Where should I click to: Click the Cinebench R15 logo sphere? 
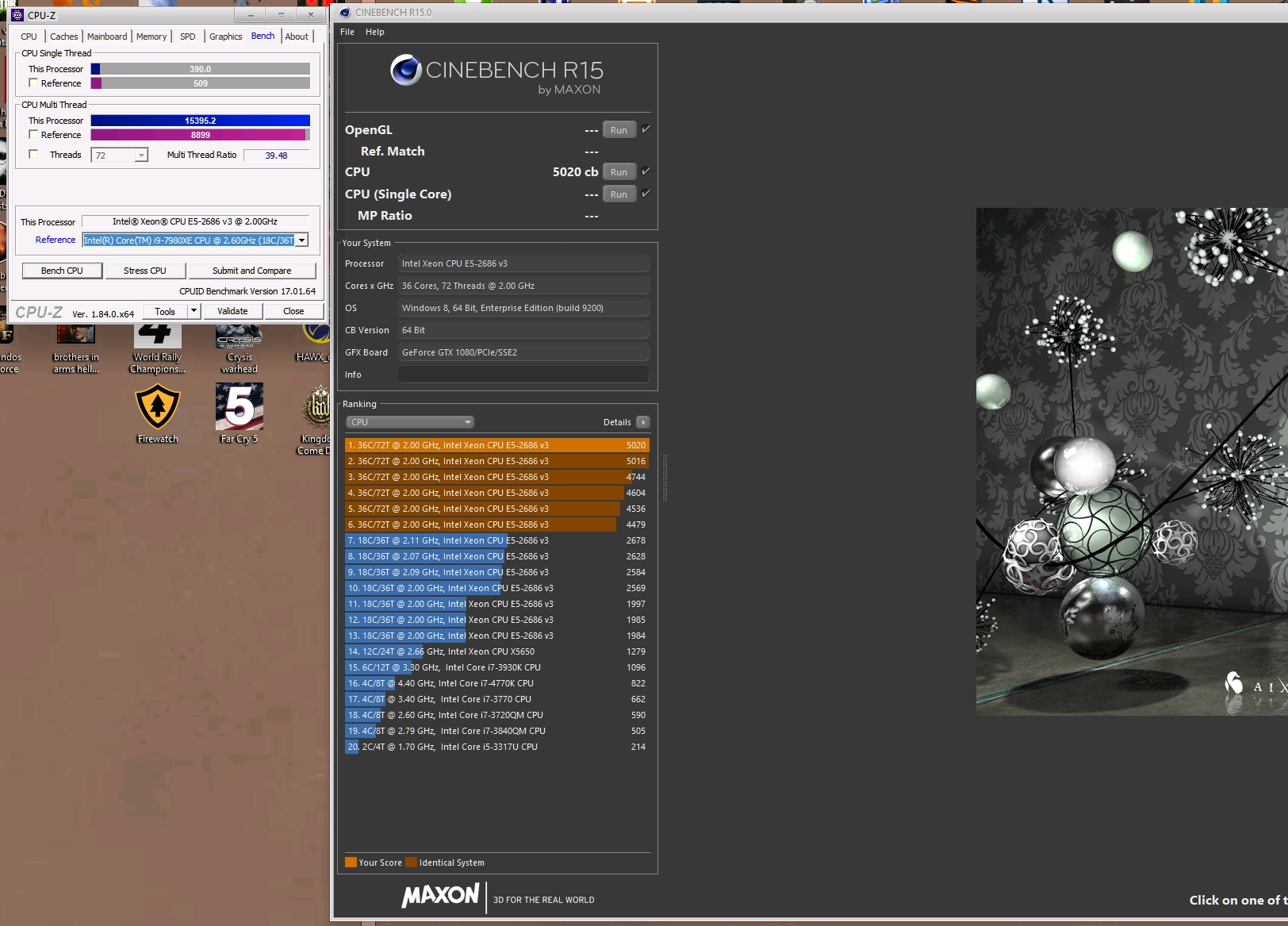(406, 70)
